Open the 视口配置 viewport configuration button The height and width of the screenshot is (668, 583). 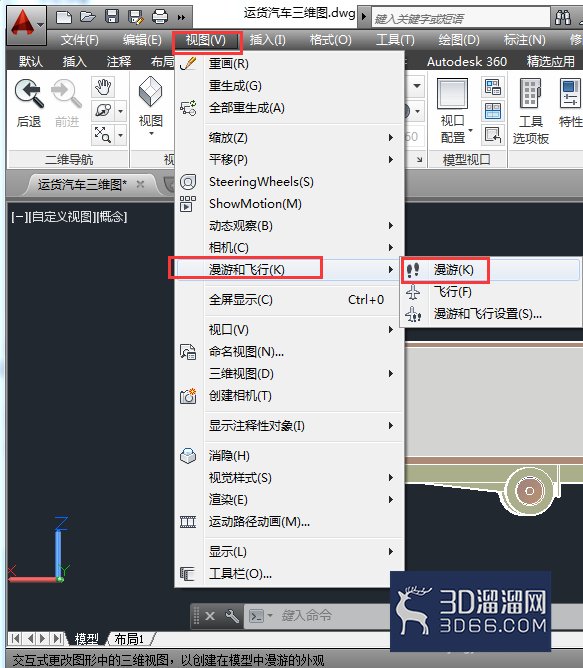pyautogui.click(x=453, y=111)
